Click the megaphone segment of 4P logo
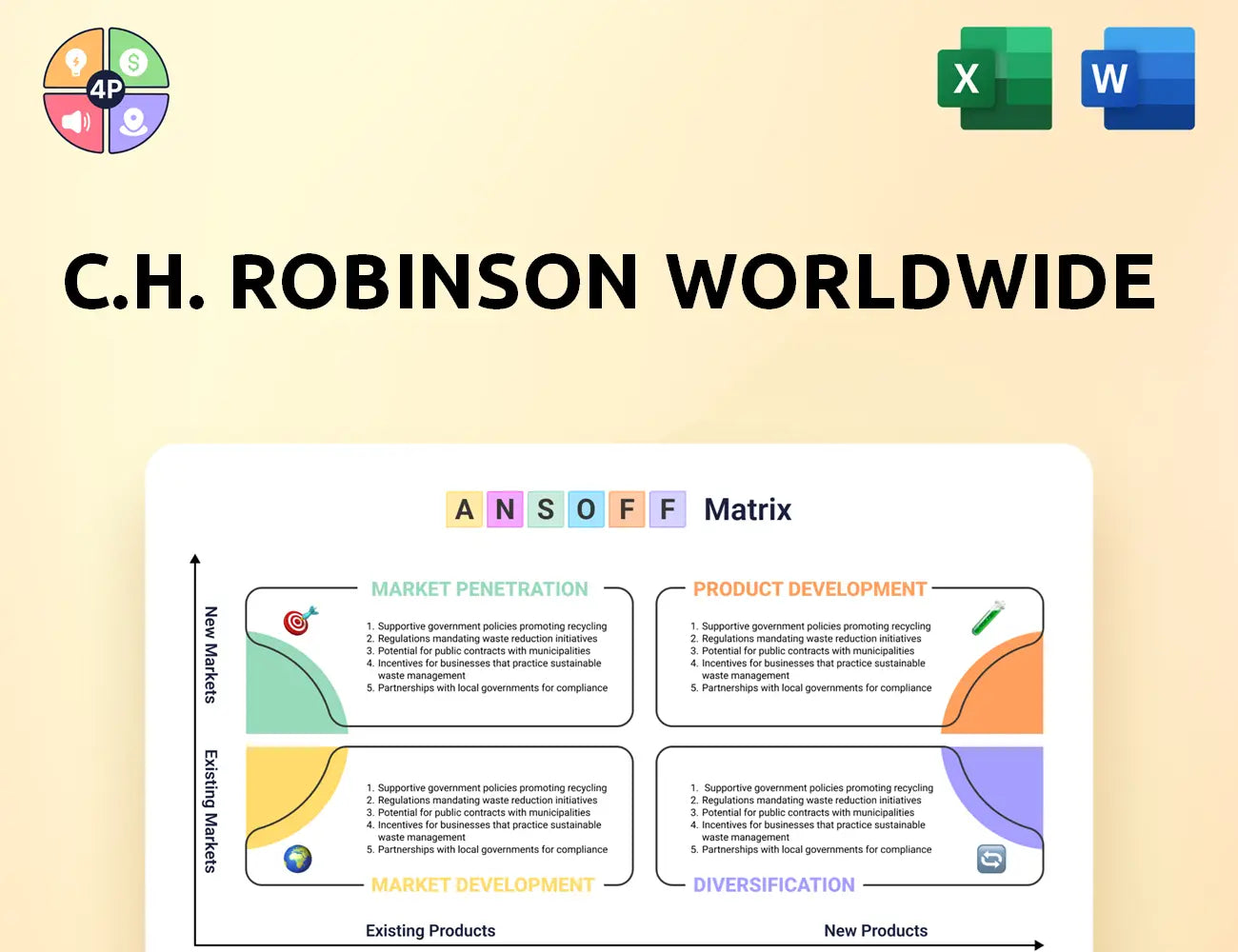1238x952 pixels. pos(75,122)
